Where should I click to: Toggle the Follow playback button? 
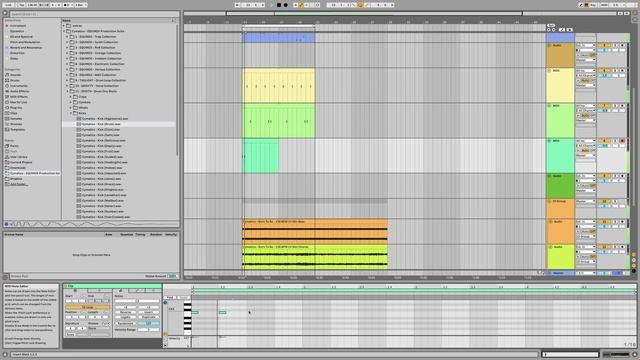237,5
